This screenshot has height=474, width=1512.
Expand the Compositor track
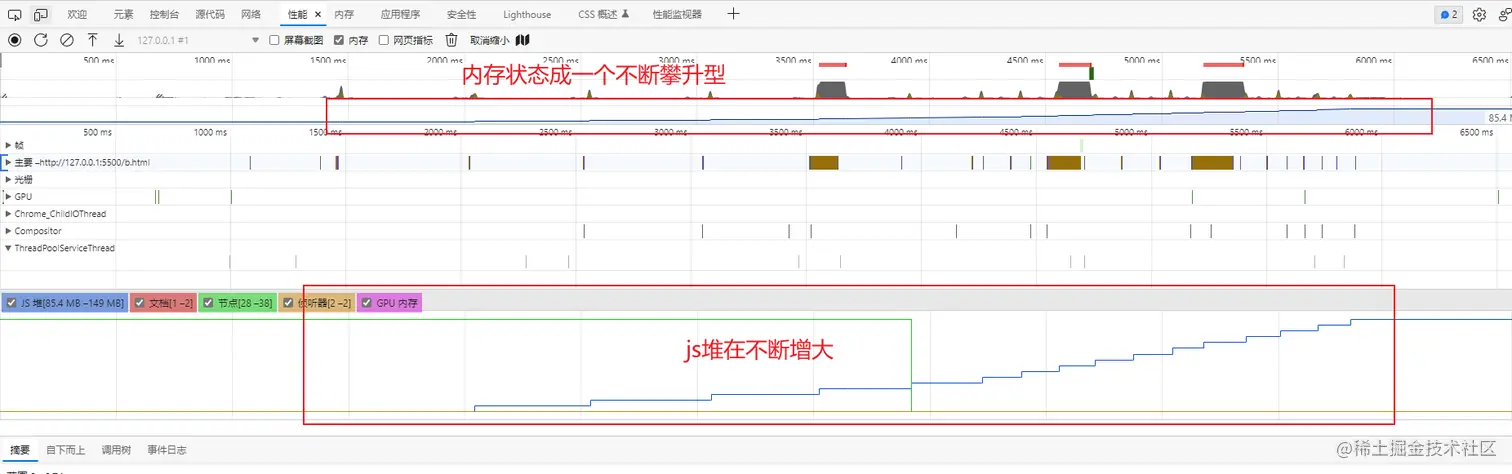coord(8,231)
